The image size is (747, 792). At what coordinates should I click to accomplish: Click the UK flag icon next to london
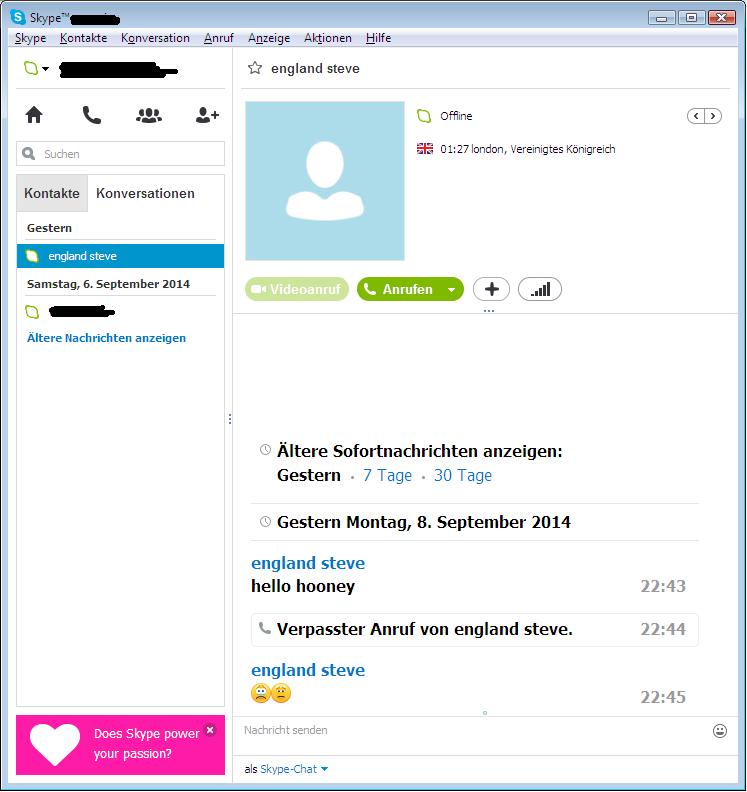coord(425,149)
